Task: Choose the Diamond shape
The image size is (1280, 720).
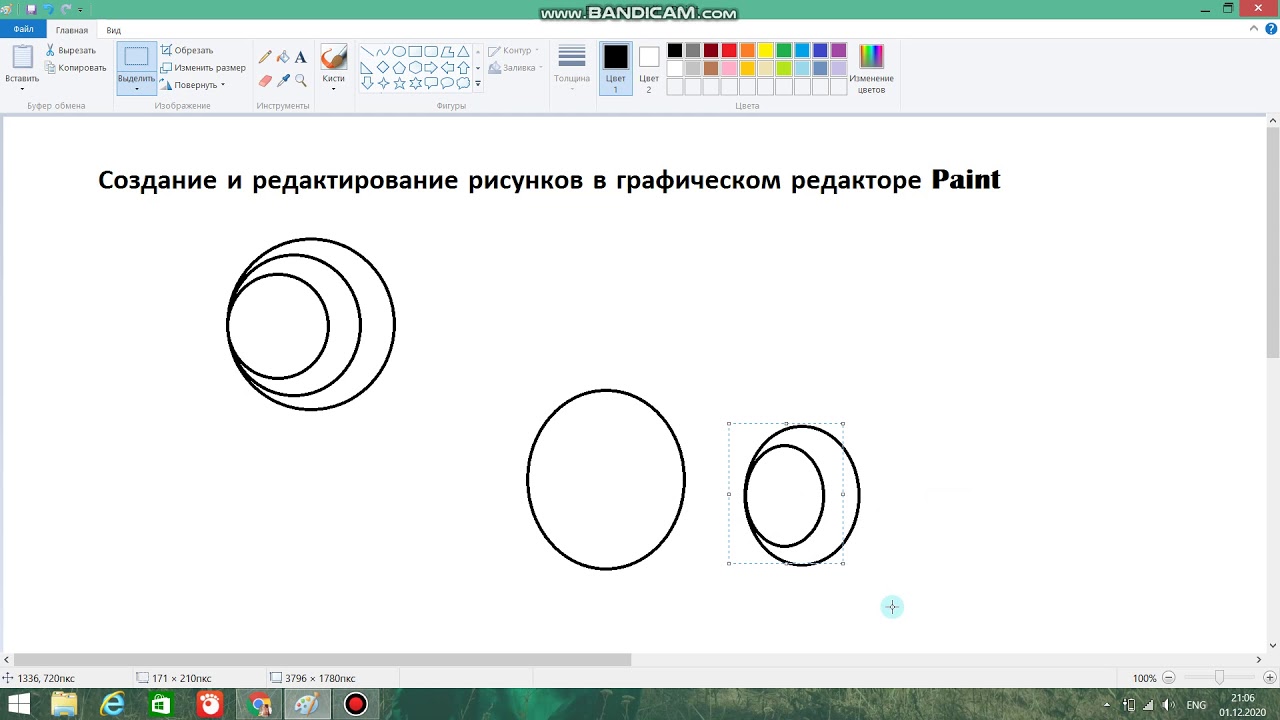Action: (x=383, y=68)
